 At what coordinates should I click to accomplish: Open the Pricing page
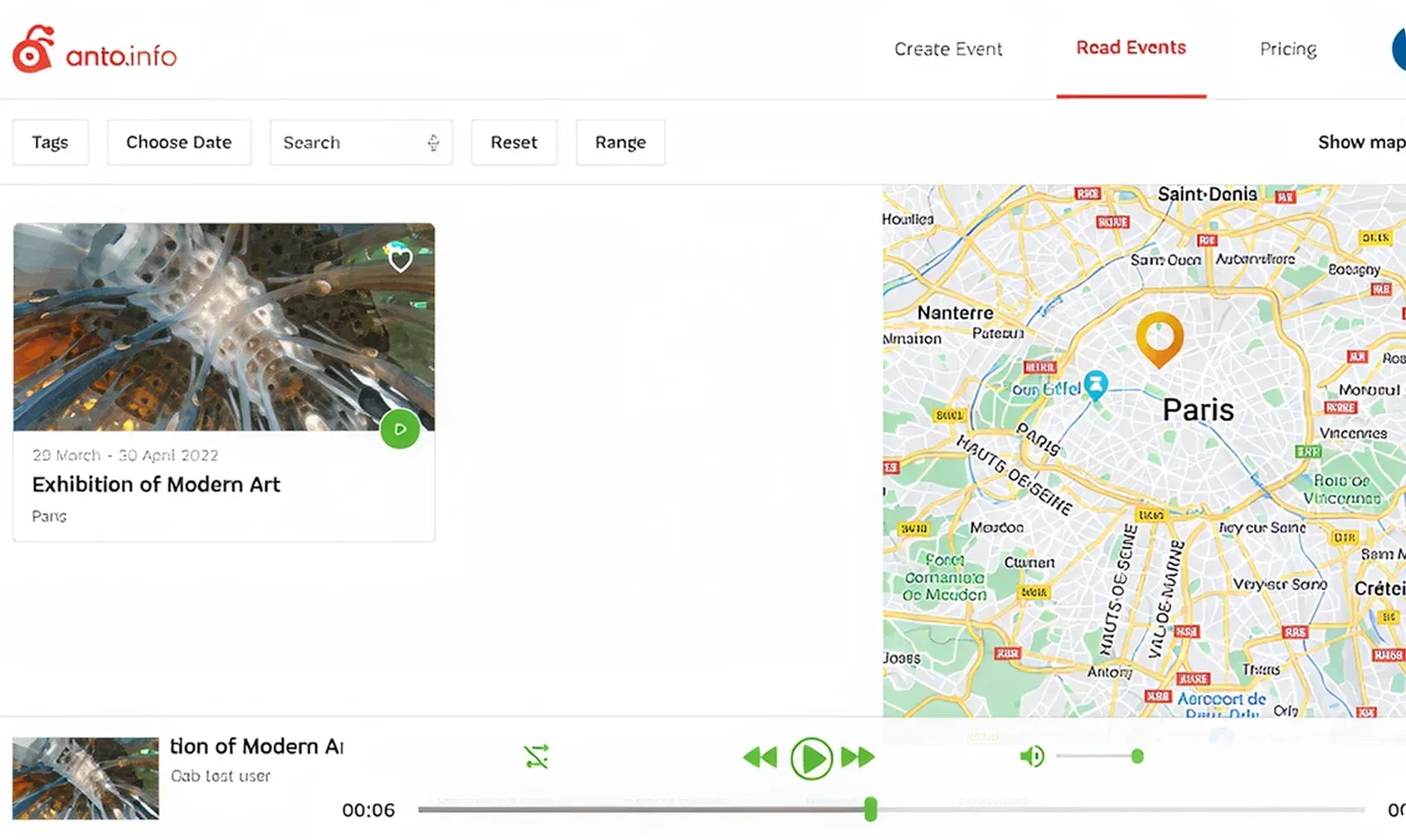[x=1288, y=49]
